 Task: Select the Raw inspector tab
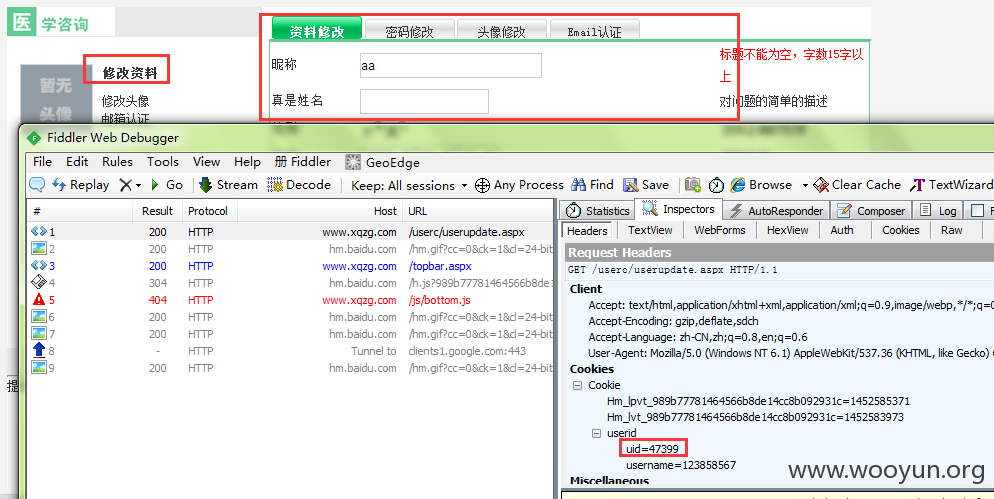(951, 230)
